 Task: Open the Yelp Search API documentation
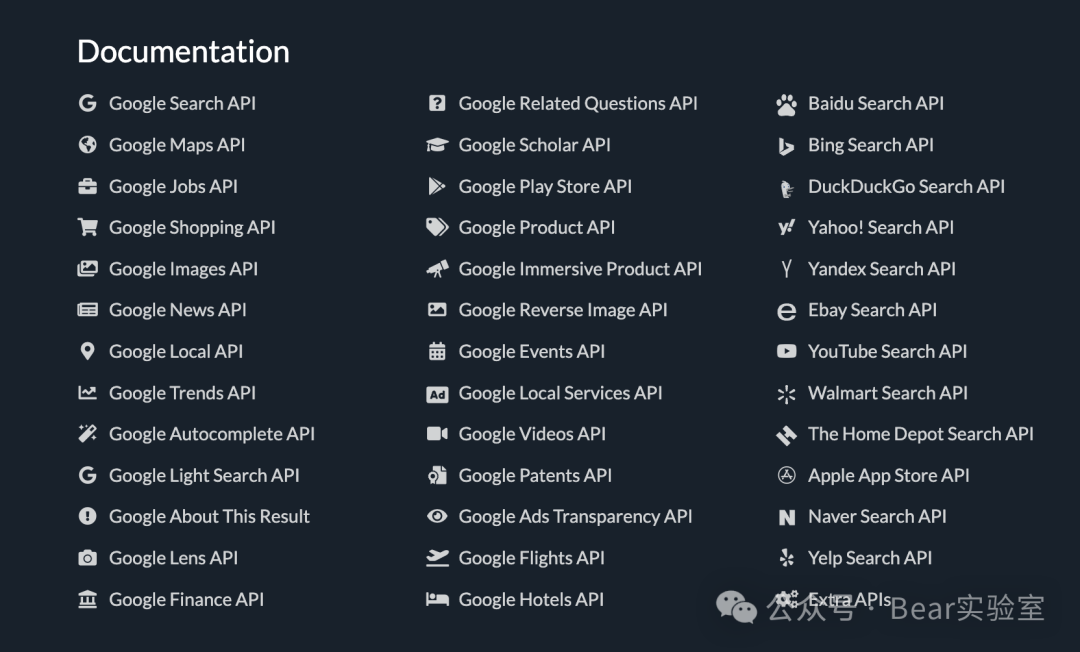[869, 558]
